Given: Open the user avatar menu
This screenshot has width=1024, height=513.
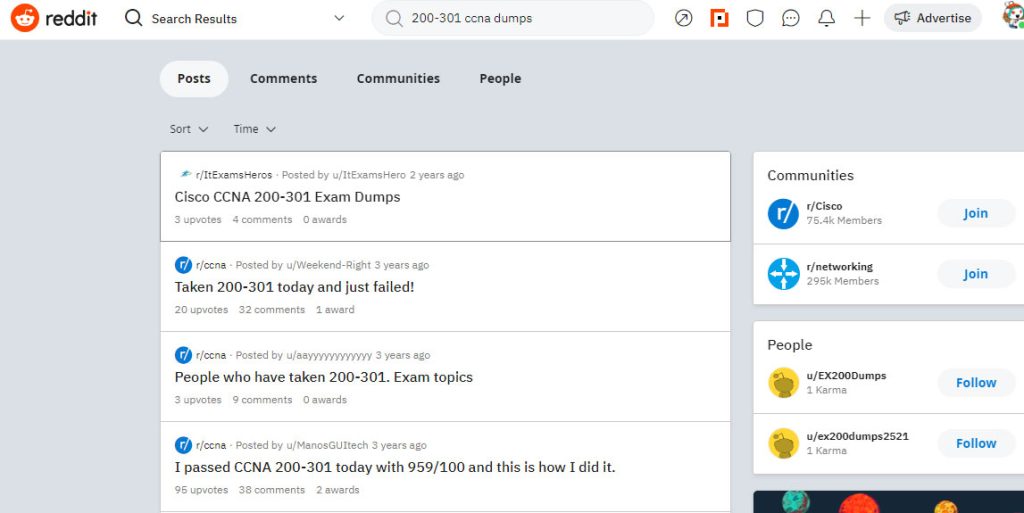Looking at the screenshot, I should 1013,16.
